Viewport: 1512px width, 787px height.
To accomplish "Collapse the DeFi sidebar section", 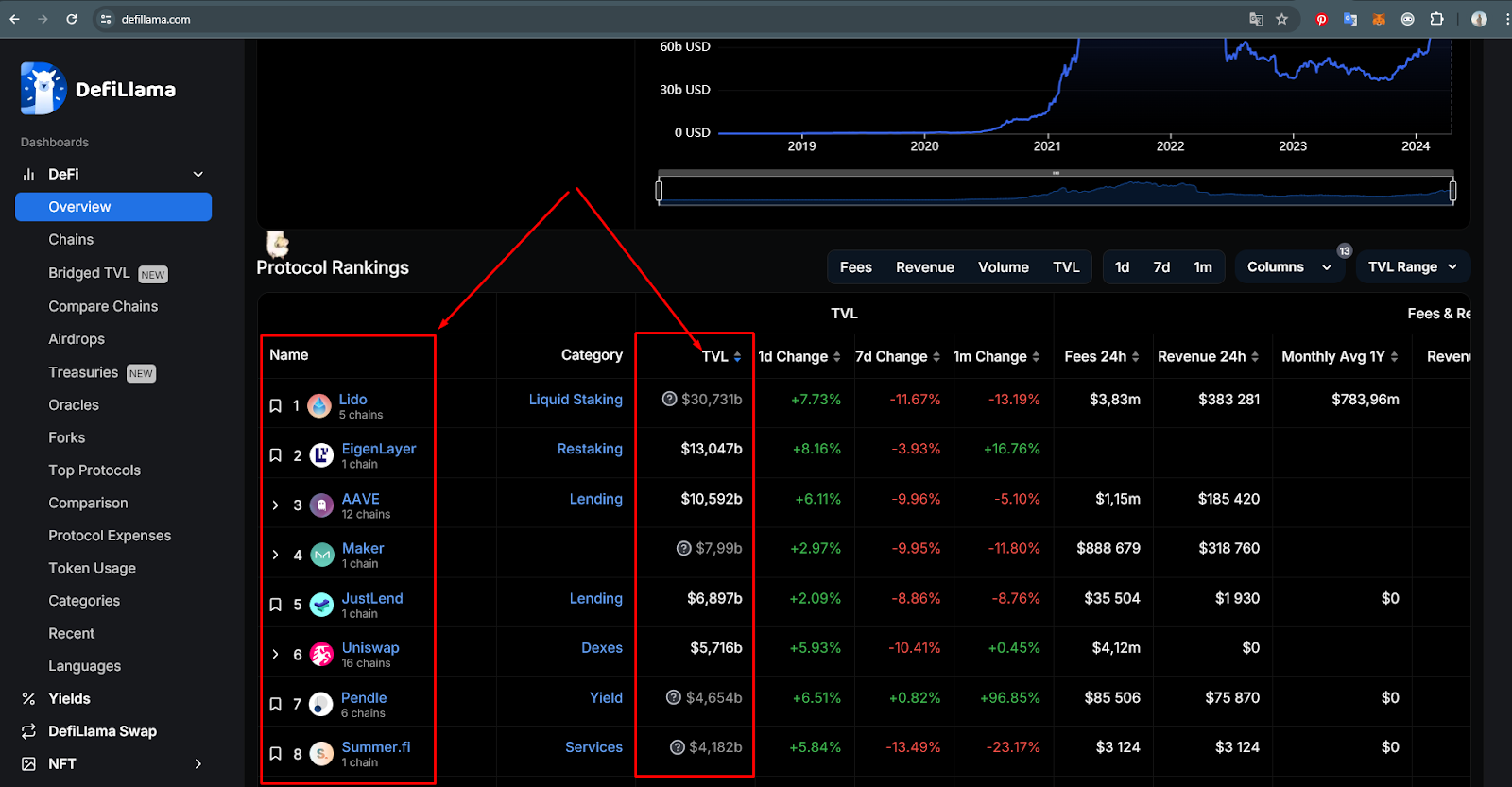I will [x=198, y=174].
